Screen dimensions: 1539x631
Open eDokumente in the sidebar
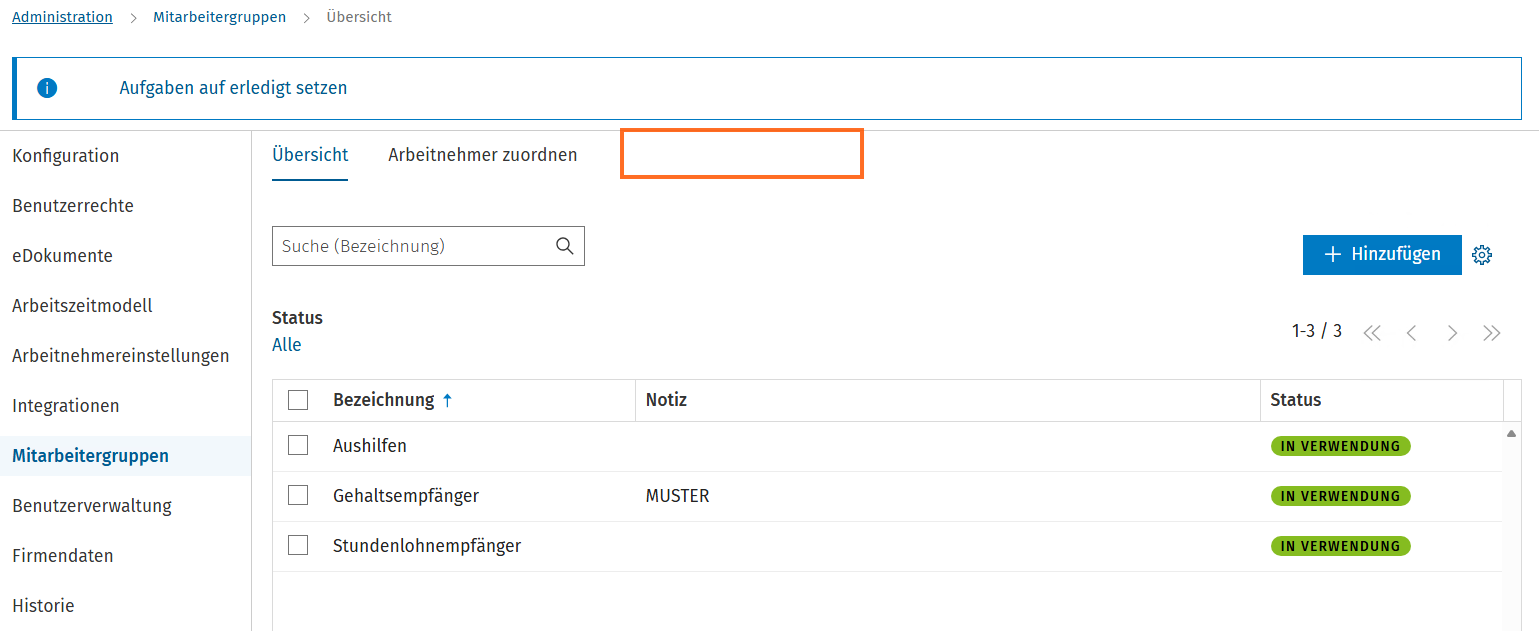coord(62,256)
